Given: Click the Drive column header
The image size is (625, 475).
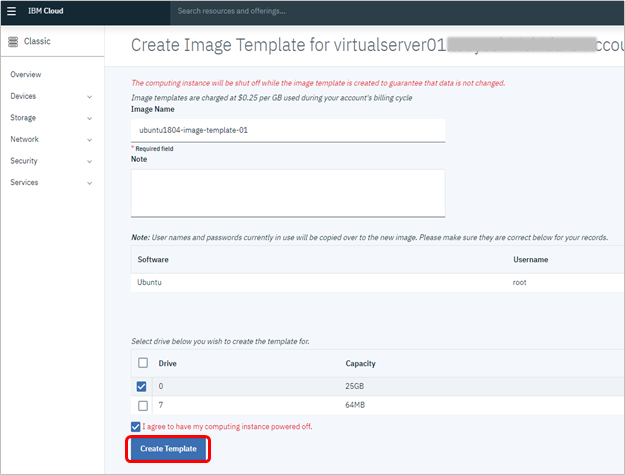Looking at the screenshot, I should pos(167,363).
